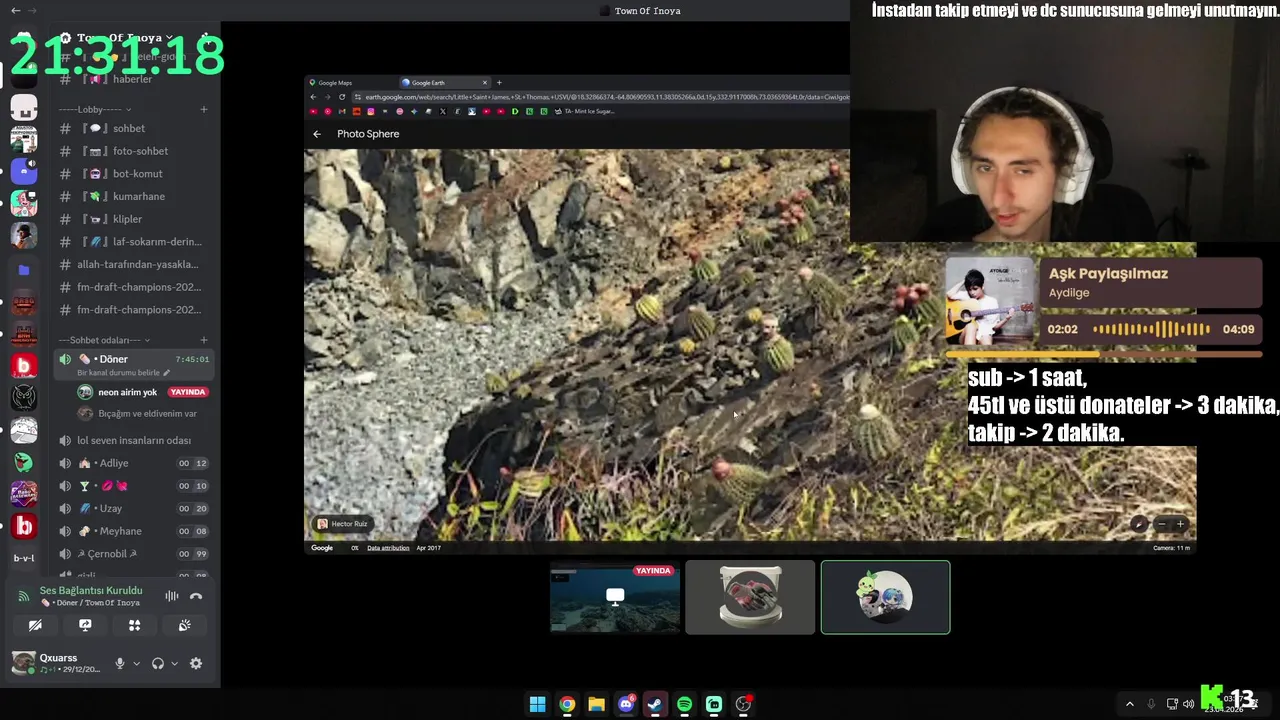Open noise suppression waveform settings

172,596
